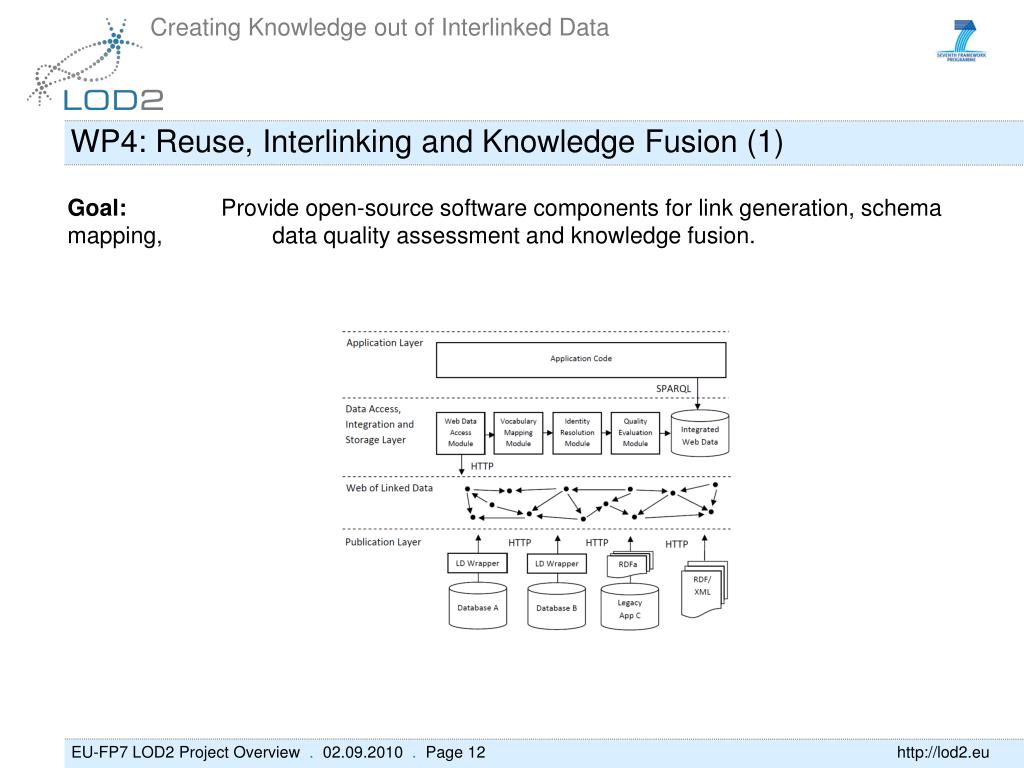The height and width of the screenshot is (768, 1024).
Task: Click the LD Wrapper box above Database A
Action: (x=477, y=563)
